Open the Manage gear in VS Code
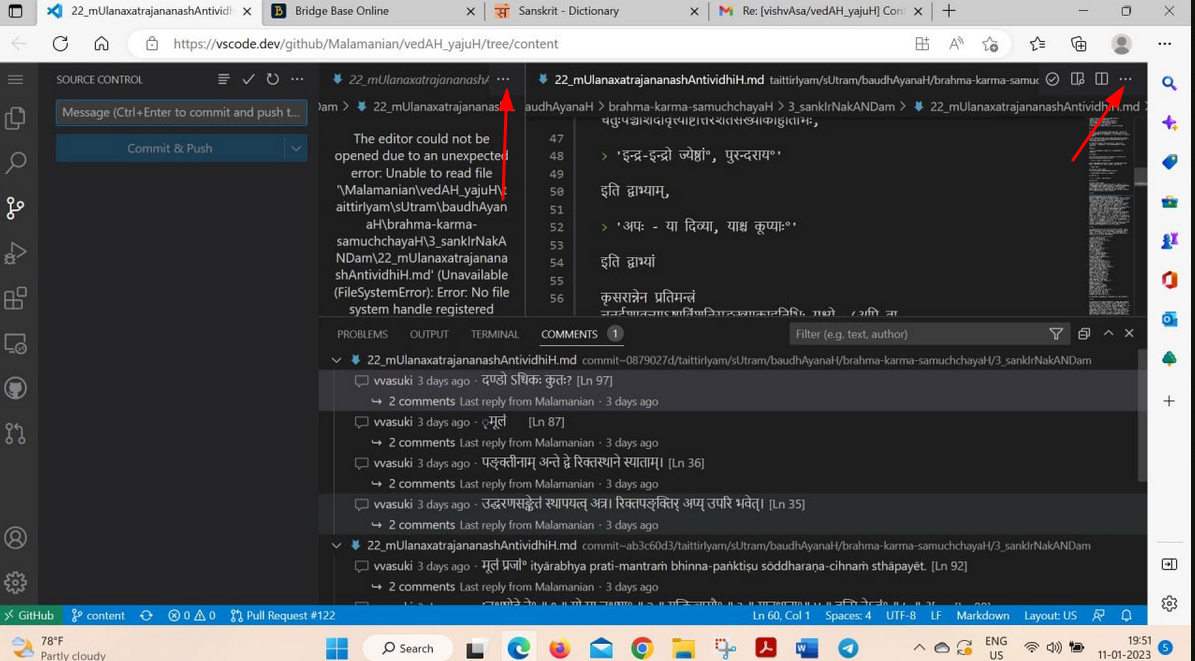 coord(15,582)
